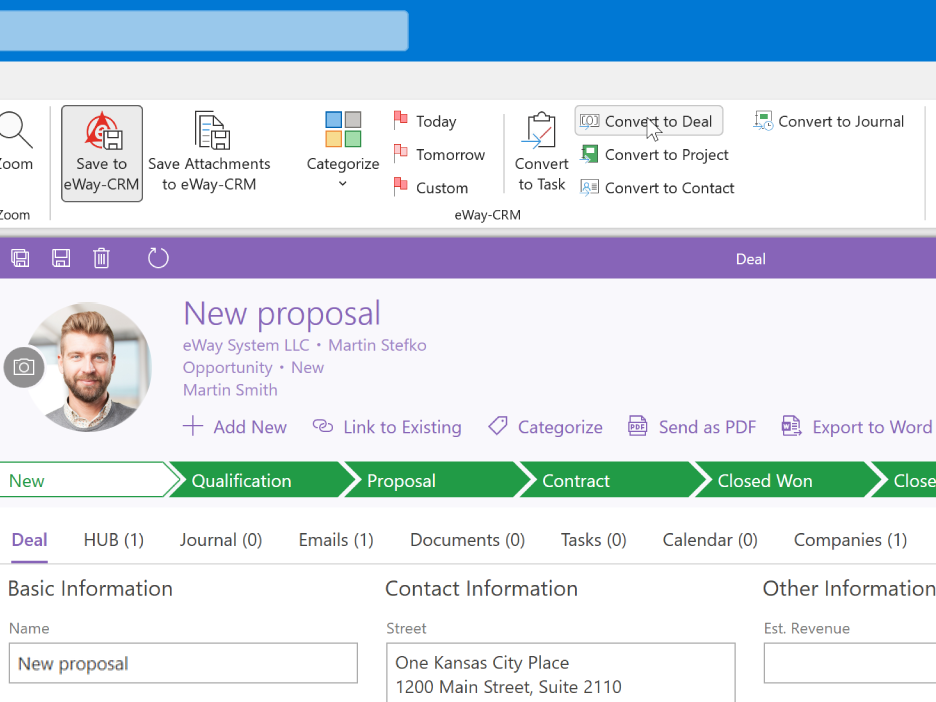Click the Martin Smith owner link
This screenshot has height=702, width=936.
230,390
